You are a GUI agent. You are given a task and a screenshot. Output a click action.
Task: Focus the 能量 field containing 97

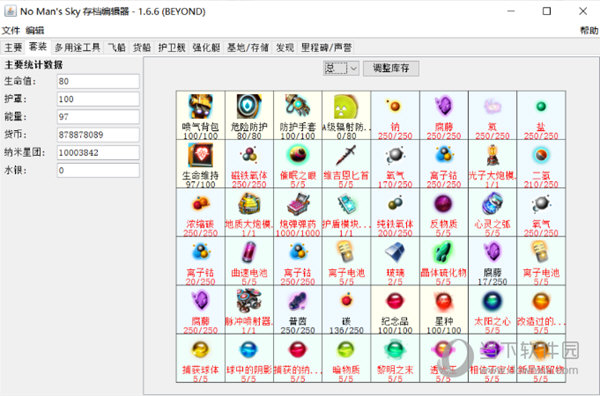98,117
